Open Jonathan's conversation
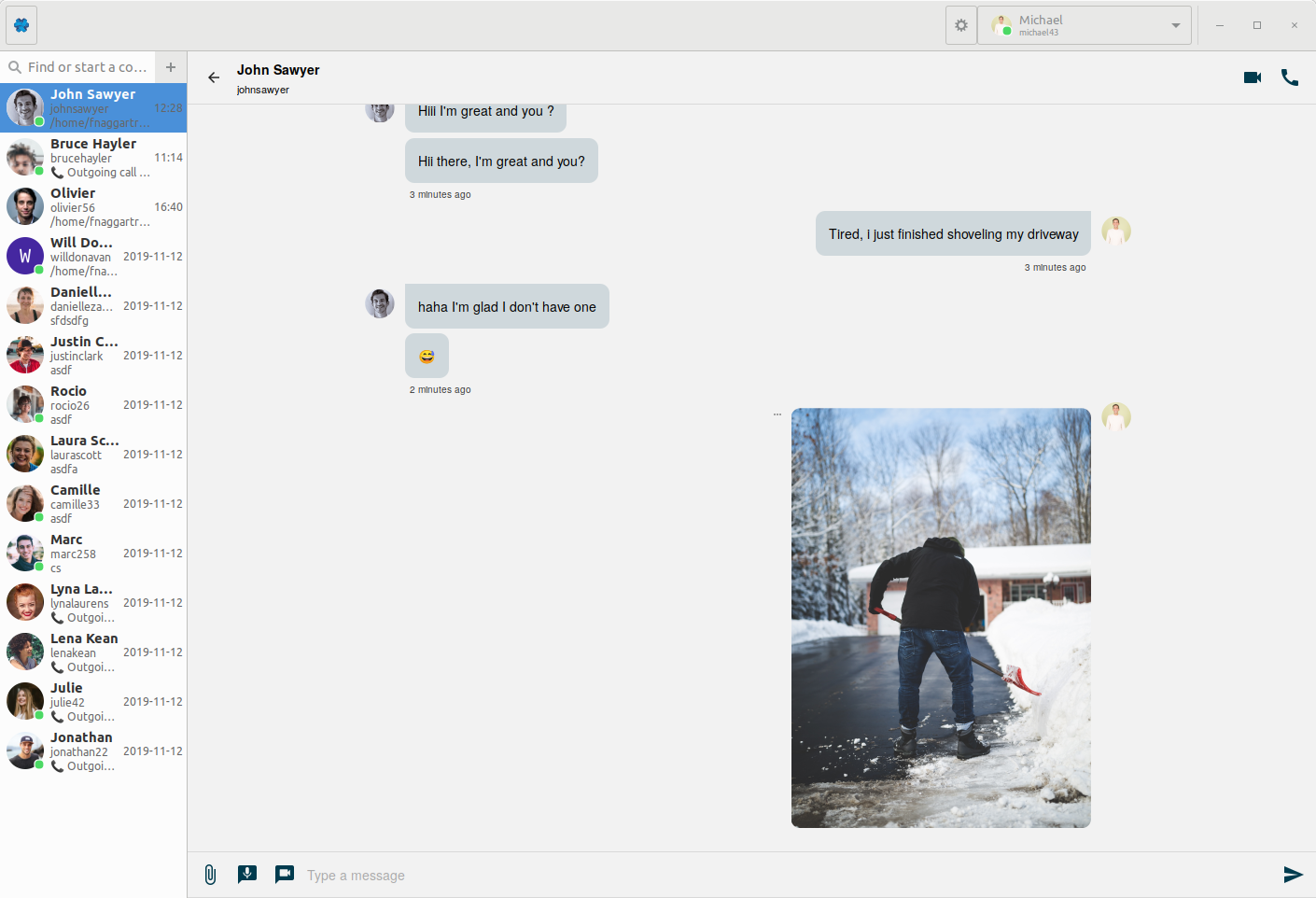The width and height of the screenshot is (1316, 898). pyautogui.click(x=93, y=751)
